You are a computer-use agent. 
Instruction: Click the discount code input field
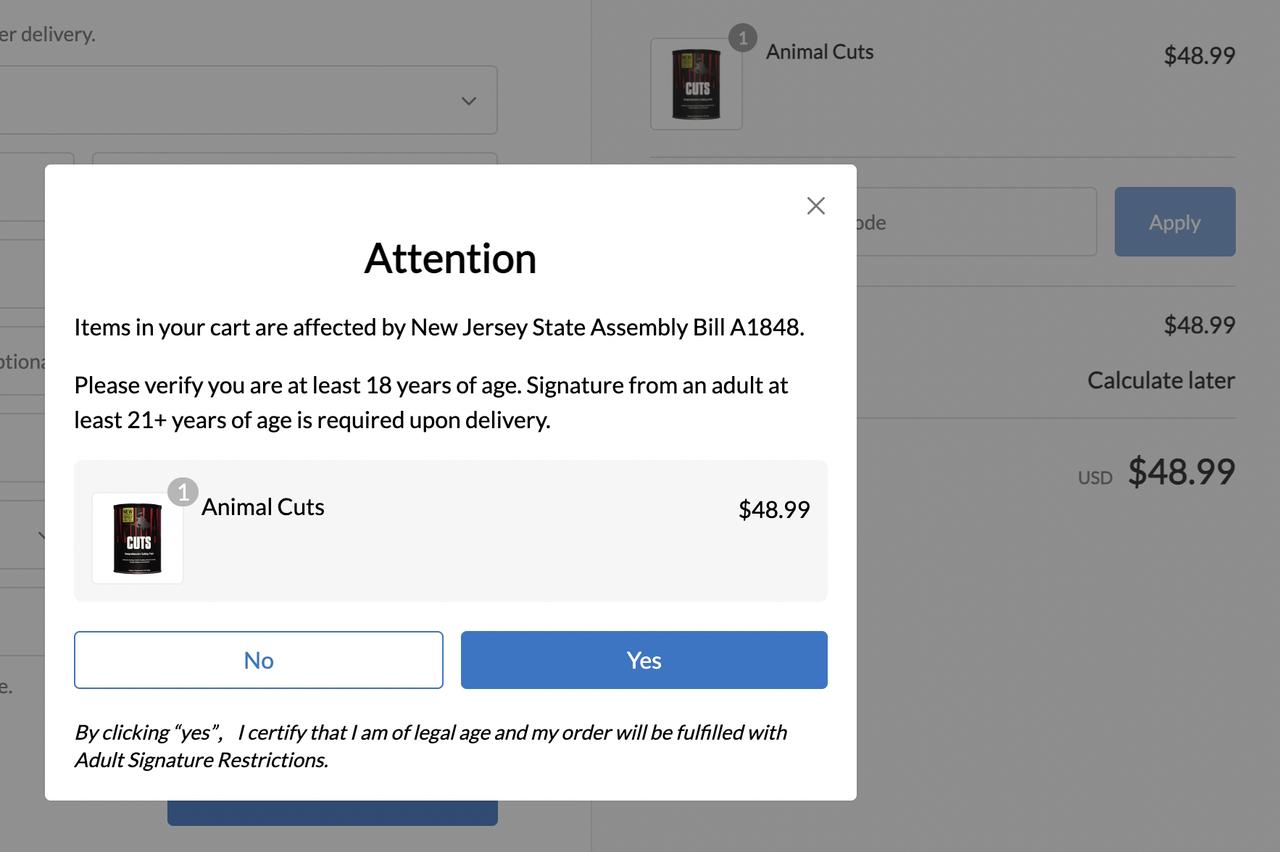pos(975,222)
